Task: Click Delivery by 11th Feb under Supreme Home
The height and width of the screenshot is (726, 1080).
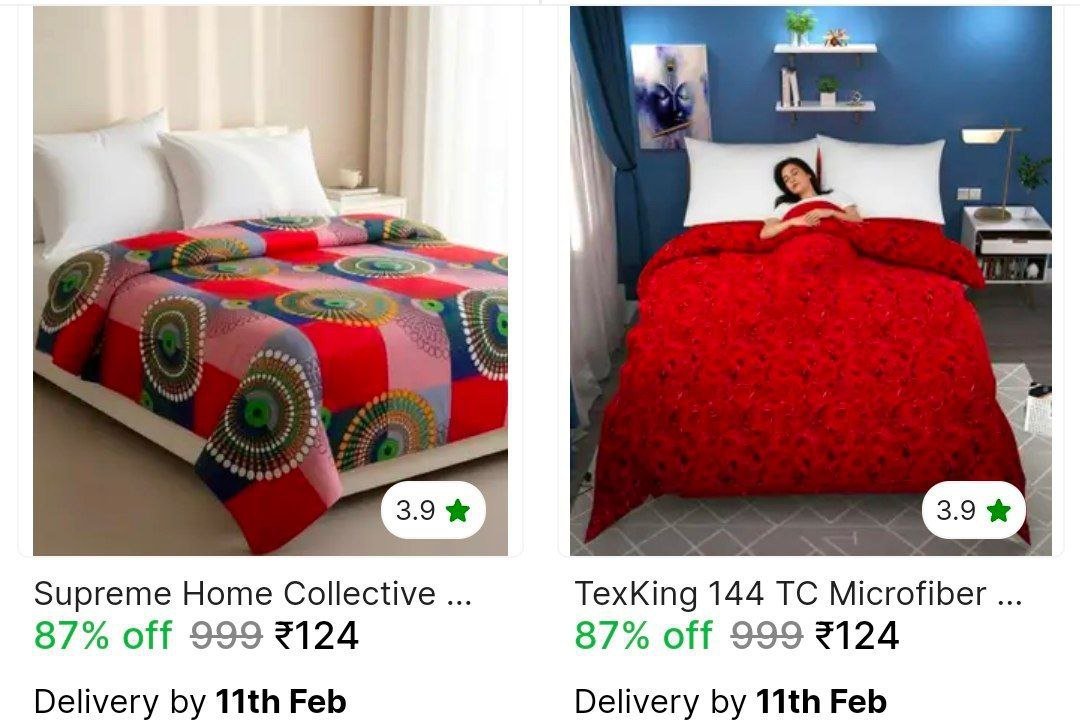Action: (190, 702)
